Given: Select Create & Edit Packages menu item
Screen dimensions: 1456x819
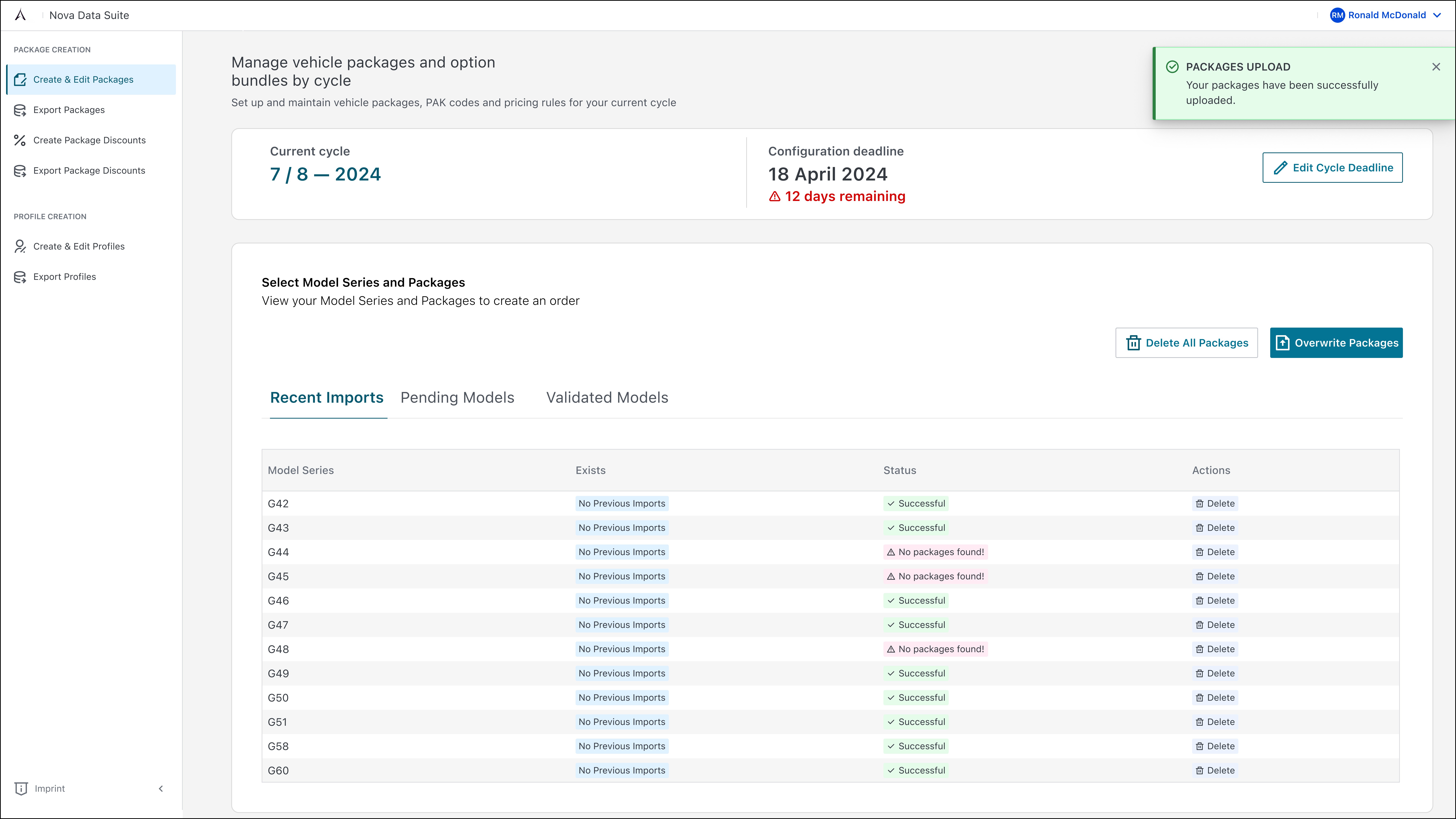Looking at the screenshot, I should coord(83,80).
